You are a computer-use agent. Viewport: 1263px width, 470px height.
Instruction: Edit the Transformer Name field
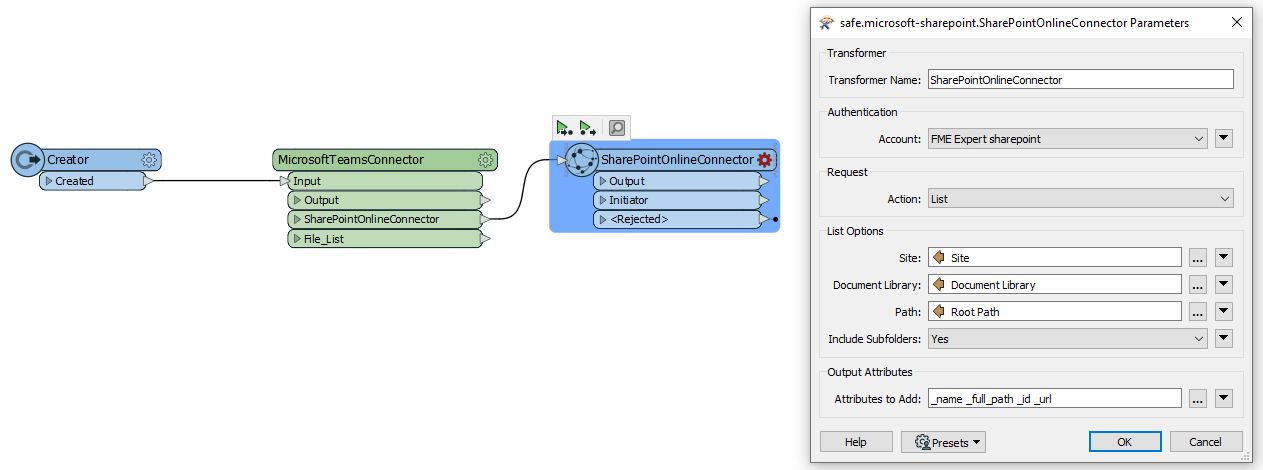coord(1080,79)
